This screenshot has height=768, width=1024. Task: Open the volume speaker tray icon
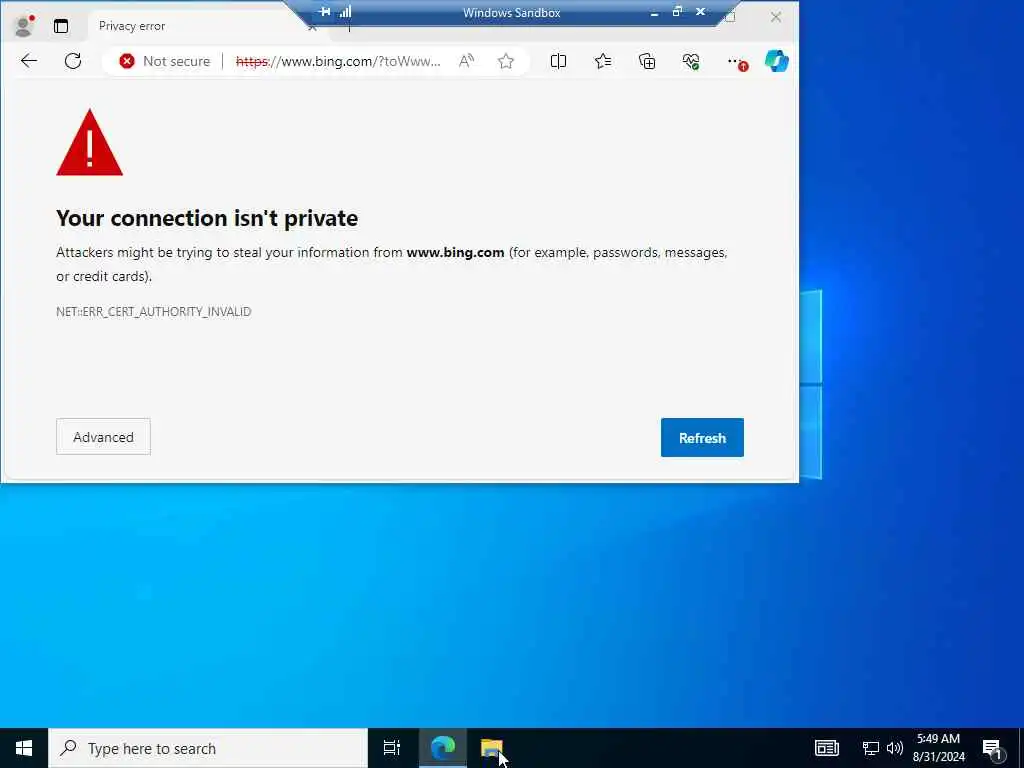pyautogui.click(x=895, y=748)
